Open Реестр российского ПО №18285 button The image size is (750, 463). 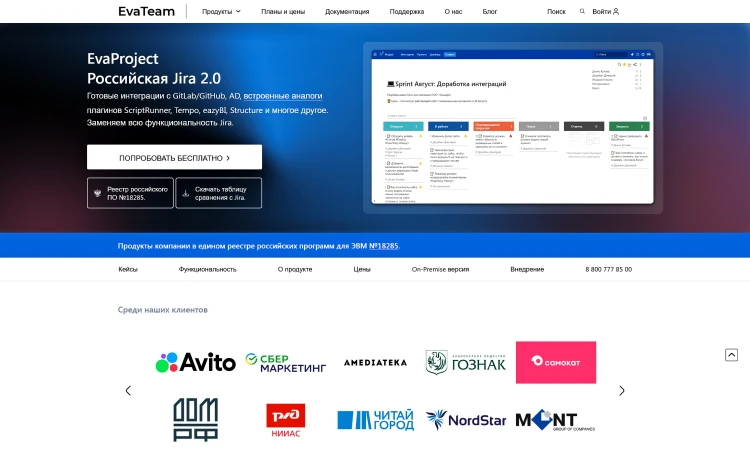pyautogui.click(x=130, y=193)
